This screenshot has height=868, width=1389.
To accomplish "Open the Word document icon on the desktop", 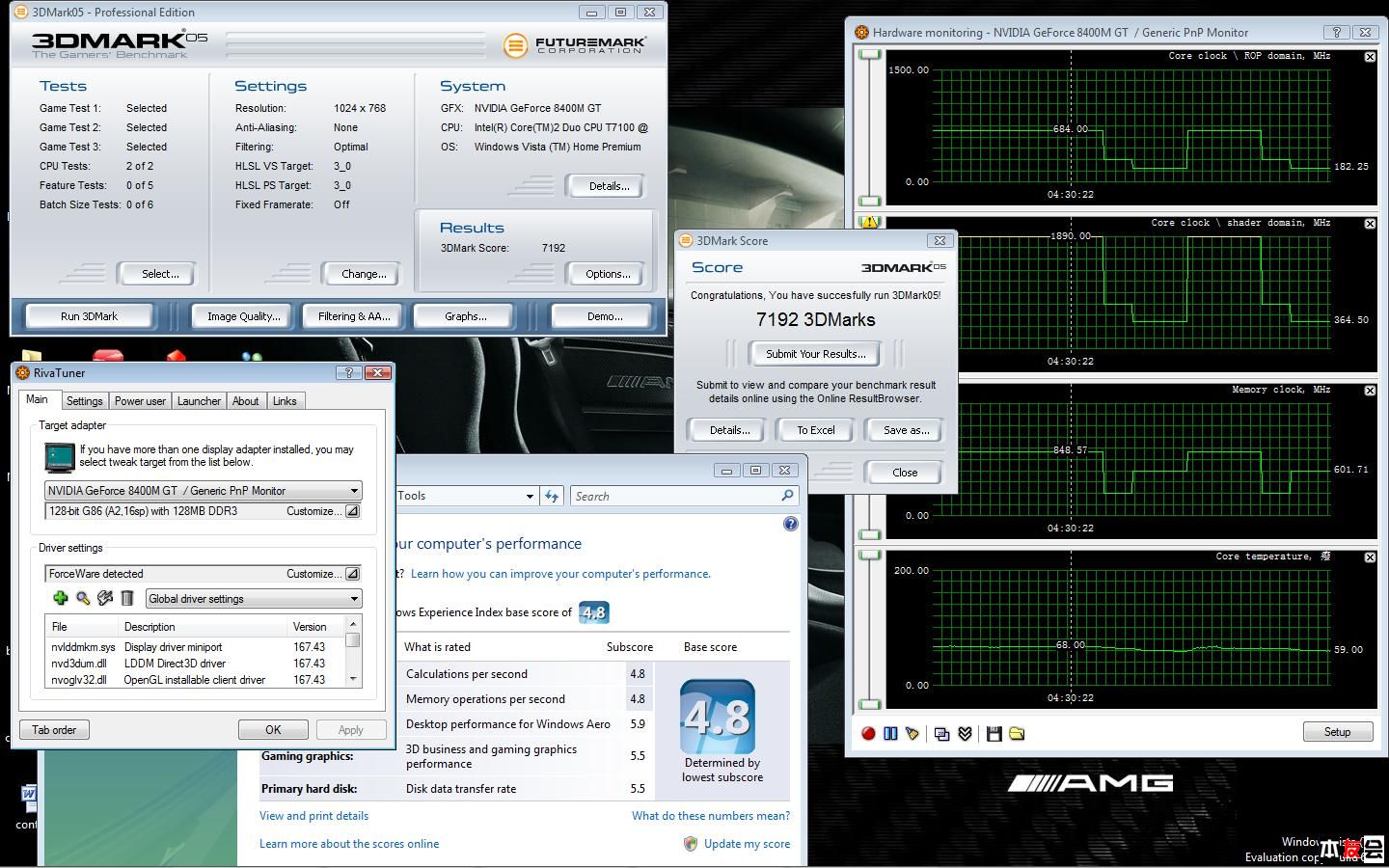I will (x=28, y=799).
